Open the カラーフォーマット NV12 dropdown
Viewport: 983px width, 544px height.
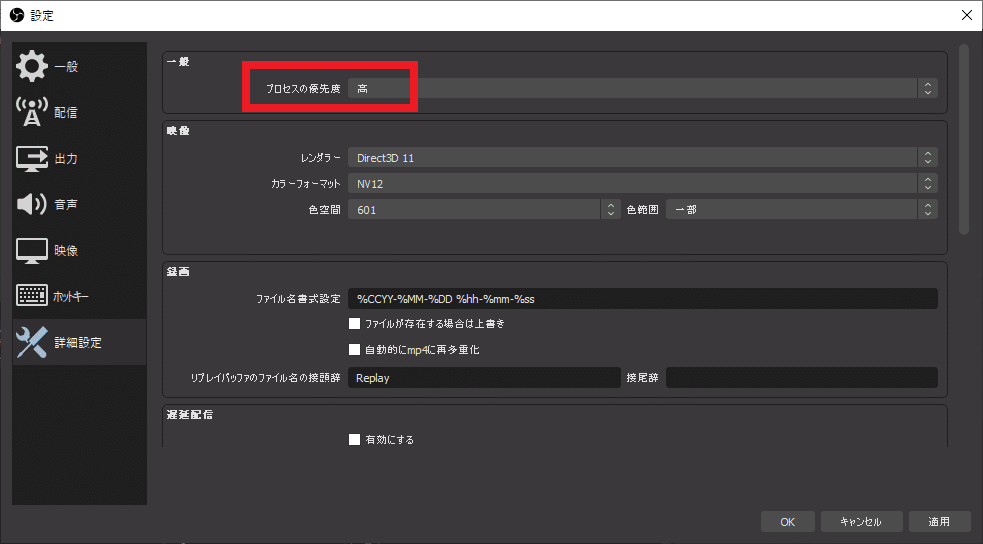click(x=643, y=184)
